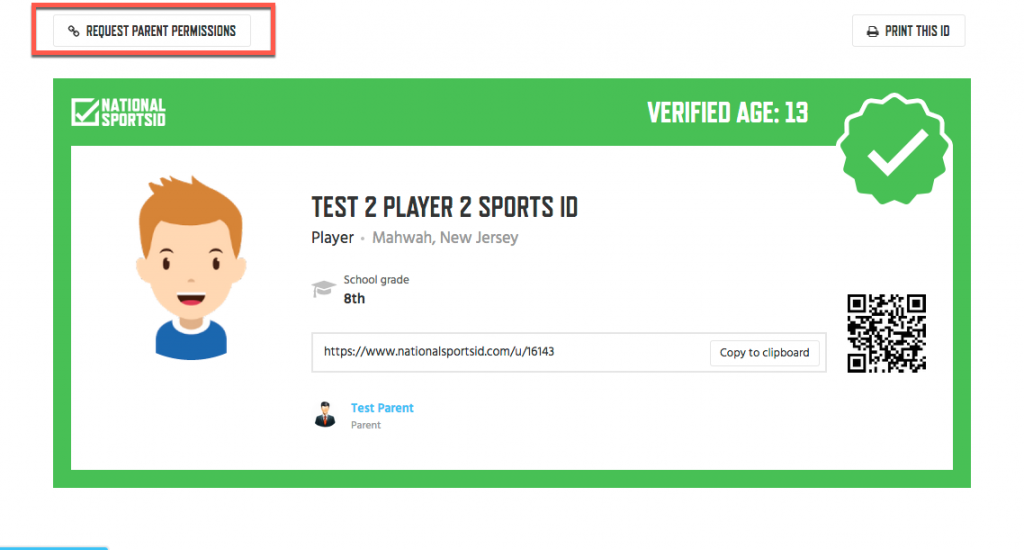Click the link icon beside Request Parent Permissions

click(74, 31)
